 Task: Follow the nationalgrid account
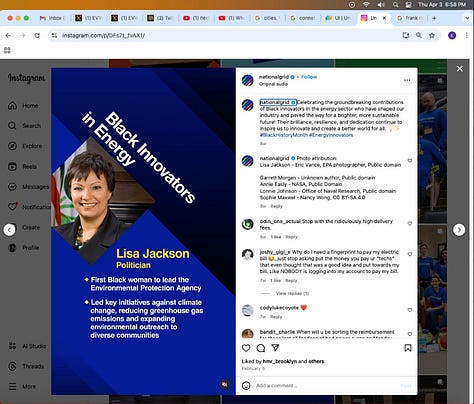pyautogui.click(x=309, y=77)
